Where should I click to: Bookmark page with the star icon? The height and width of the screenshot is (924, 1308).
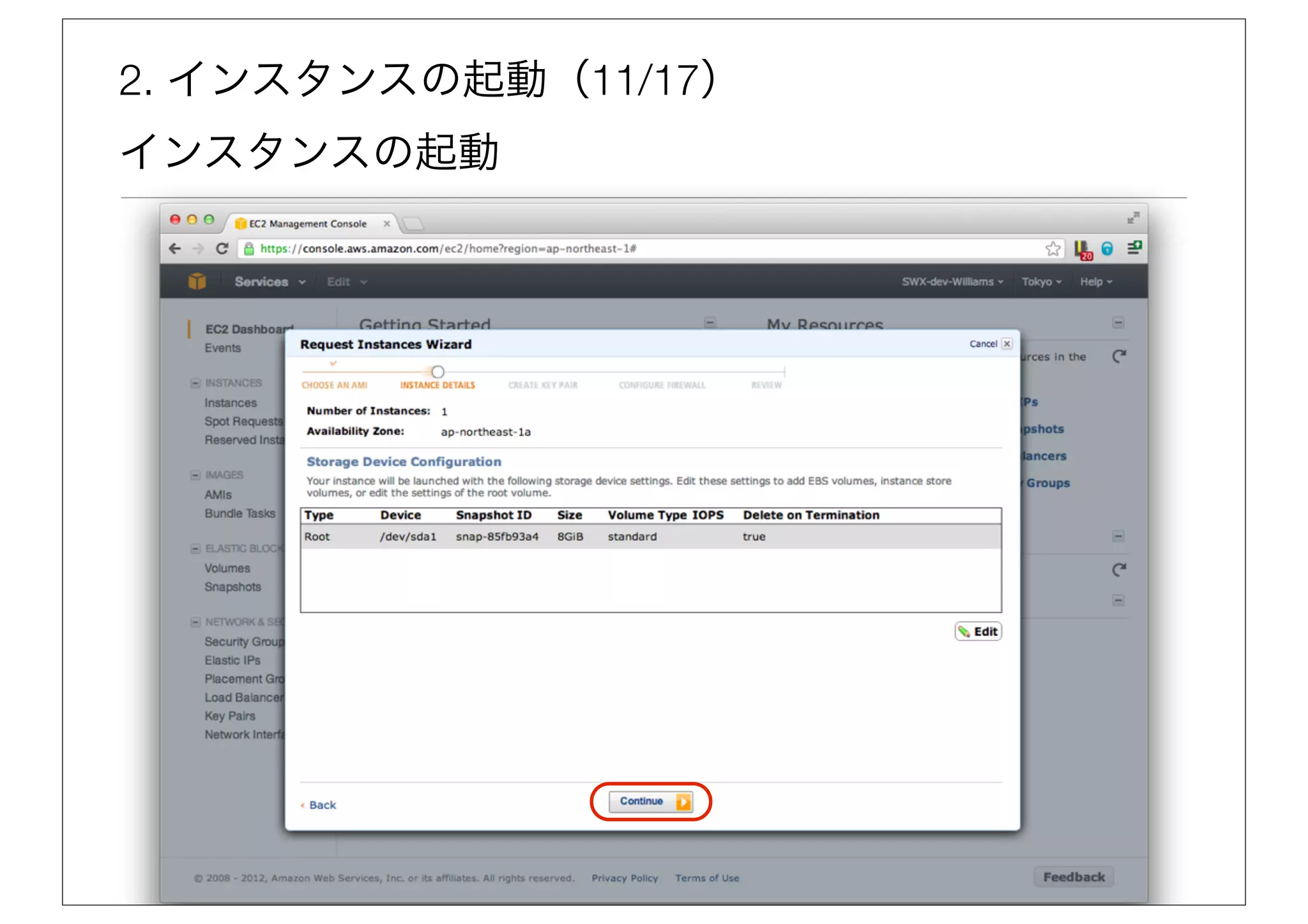pos(1053,248)
